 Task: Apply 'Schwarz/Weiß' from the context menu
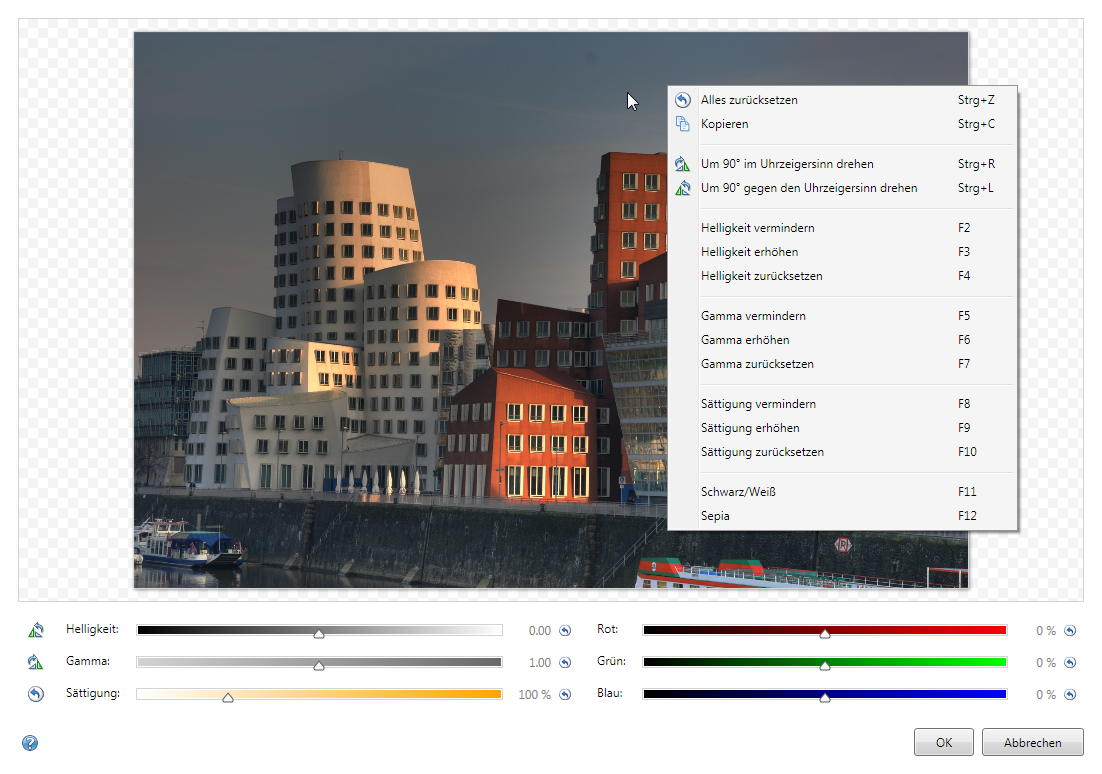740,492
